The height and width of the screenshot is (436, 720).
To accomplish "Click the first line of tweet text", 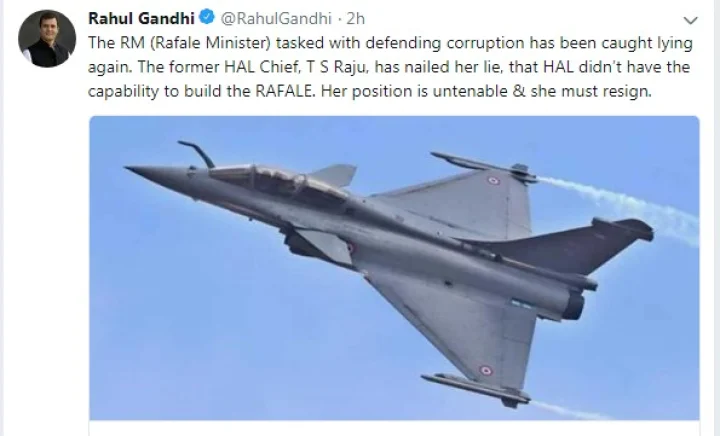I will point(380,44).
